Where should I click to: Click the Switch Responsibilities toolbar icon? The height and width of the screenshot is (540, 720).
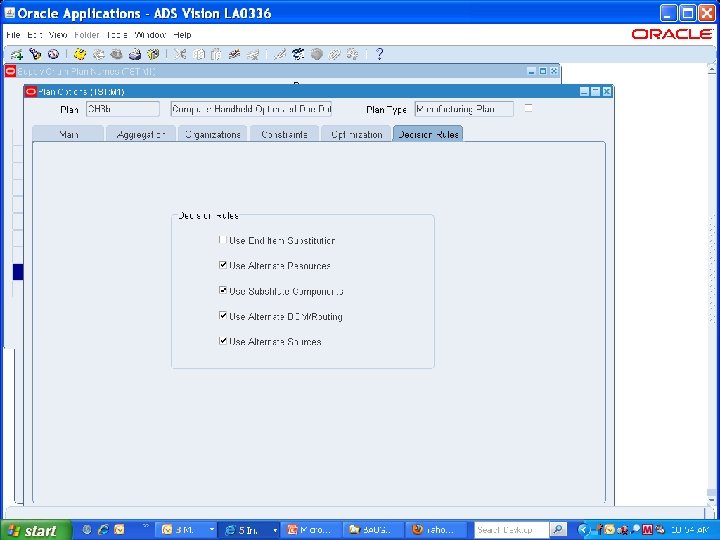(x=116, y=54)
